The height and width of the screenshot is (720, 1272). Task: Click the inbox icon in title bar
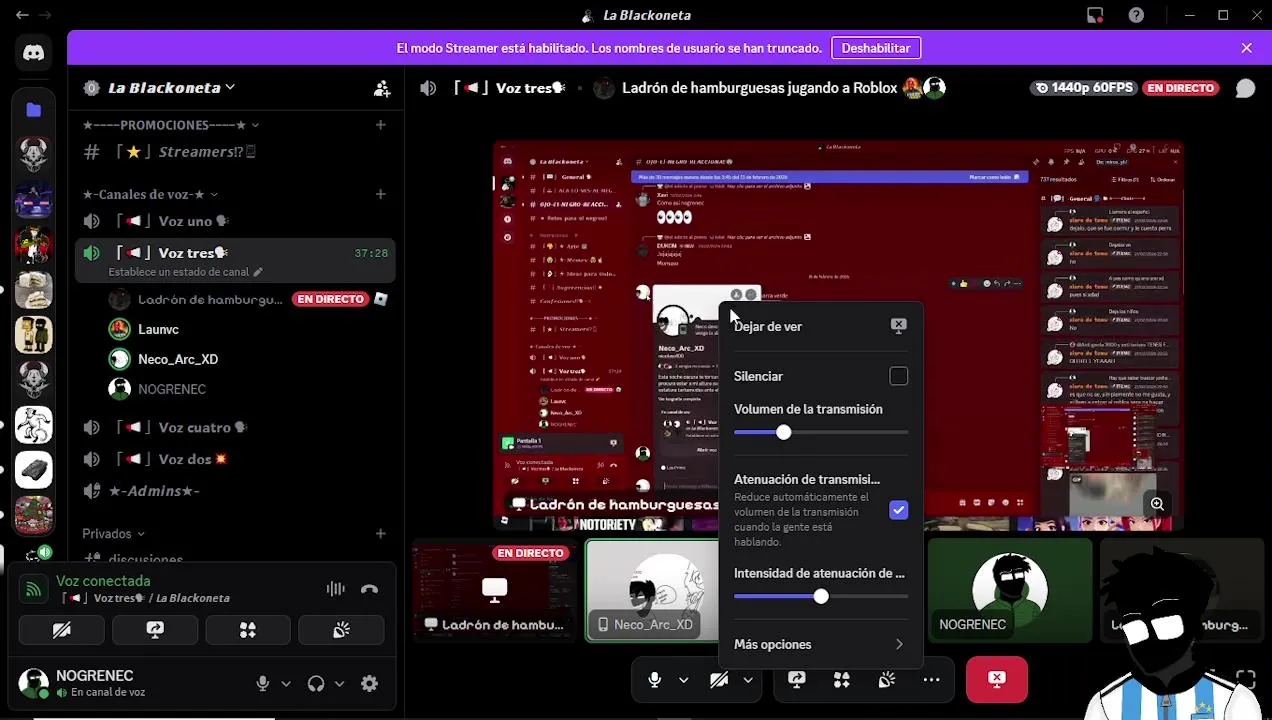(x=1095, y=15)
